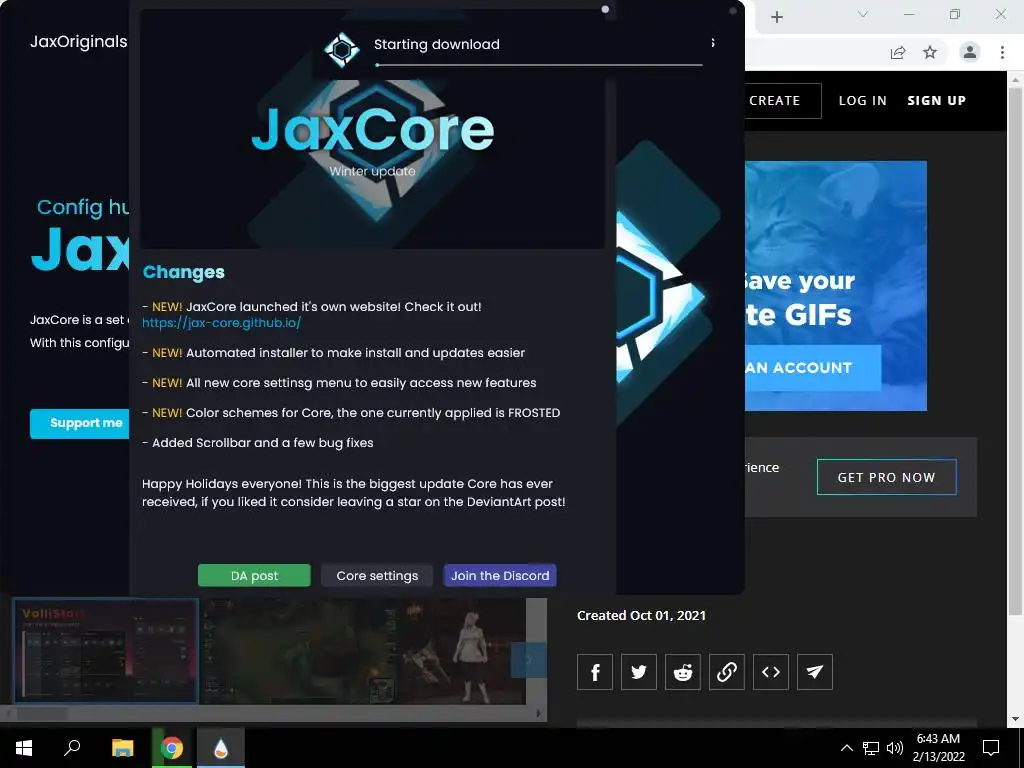The image size is (1024, 768).
Task: Switch to Chrome in the taskbar
Action: (172, 748)
